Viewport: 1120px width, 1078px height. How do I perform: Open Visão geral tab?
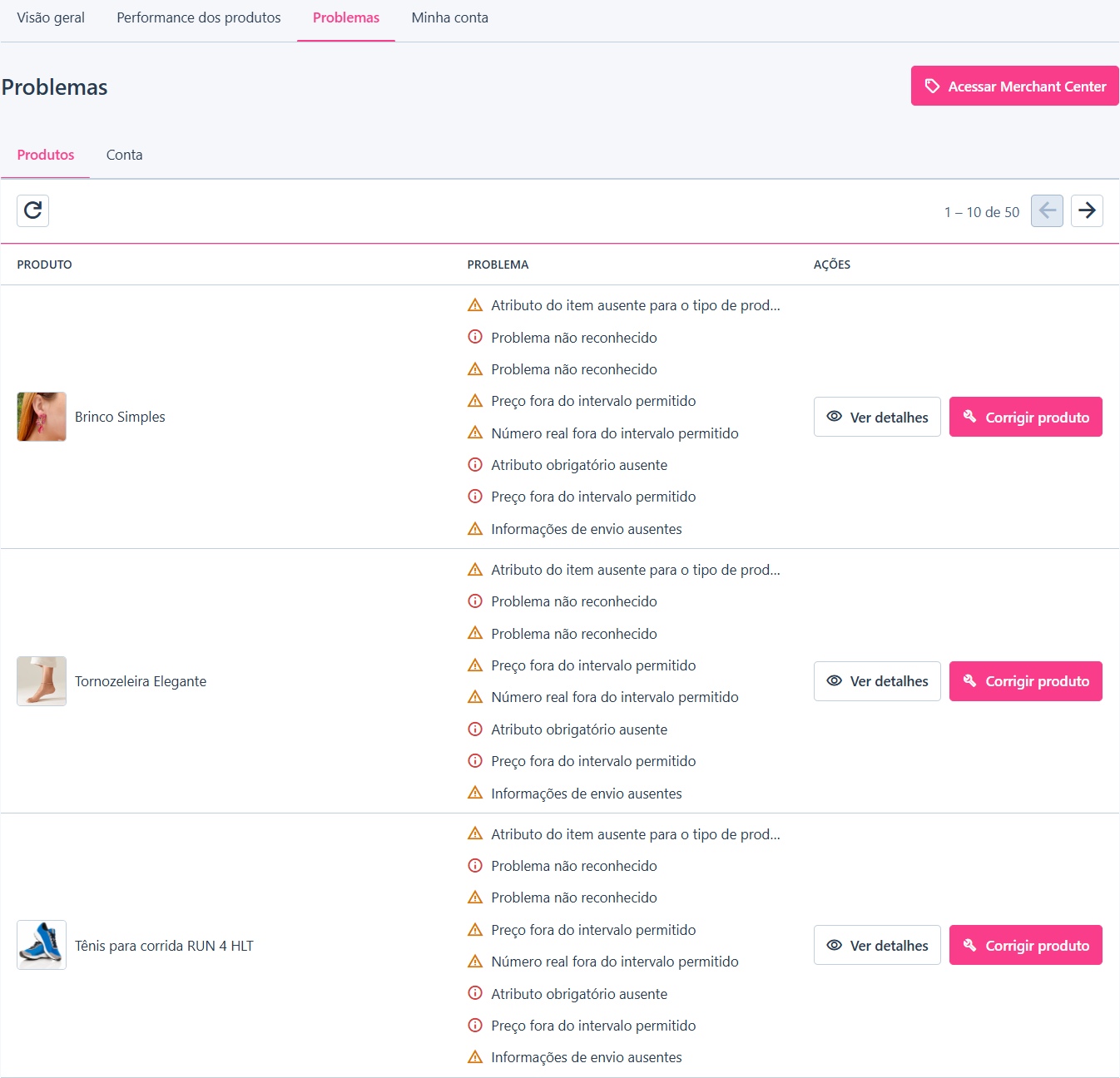coord(51,17)
